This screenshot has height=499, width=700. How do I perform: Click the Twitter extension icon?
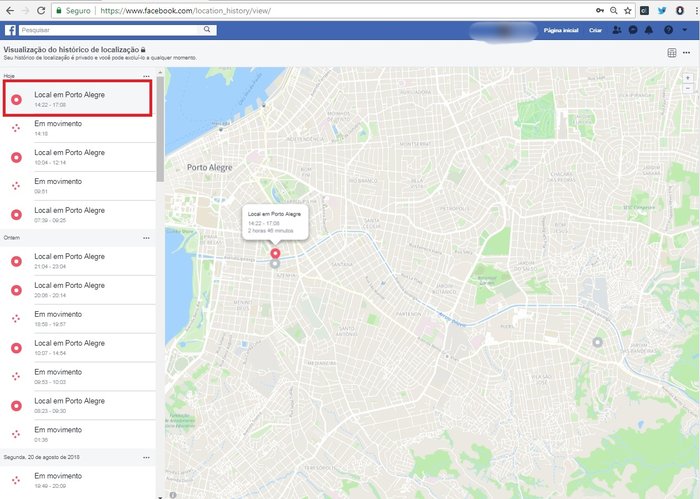(662, 10)
